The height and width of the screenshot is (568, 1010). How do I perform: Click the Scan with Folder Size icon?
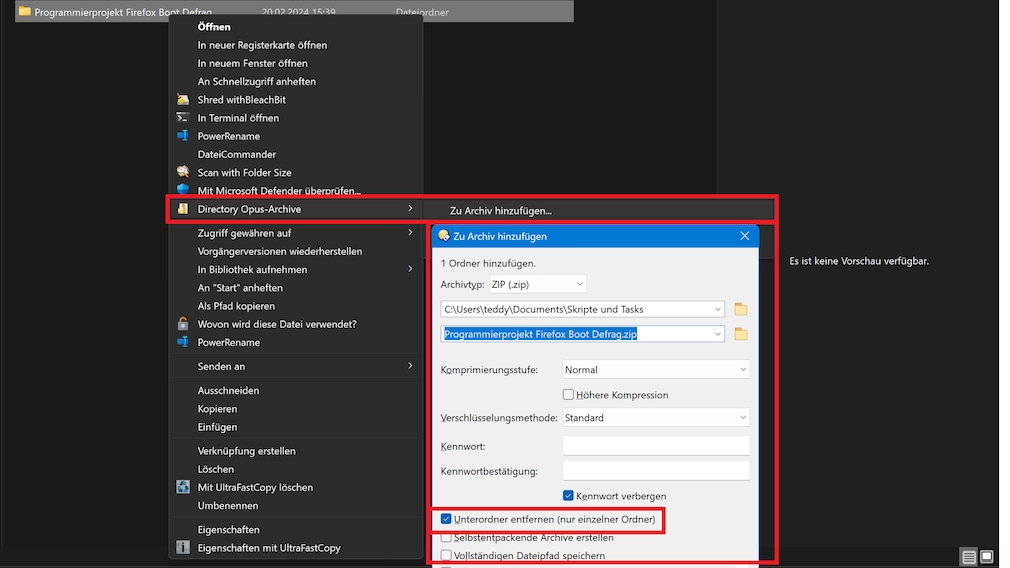tap(183, 172)
